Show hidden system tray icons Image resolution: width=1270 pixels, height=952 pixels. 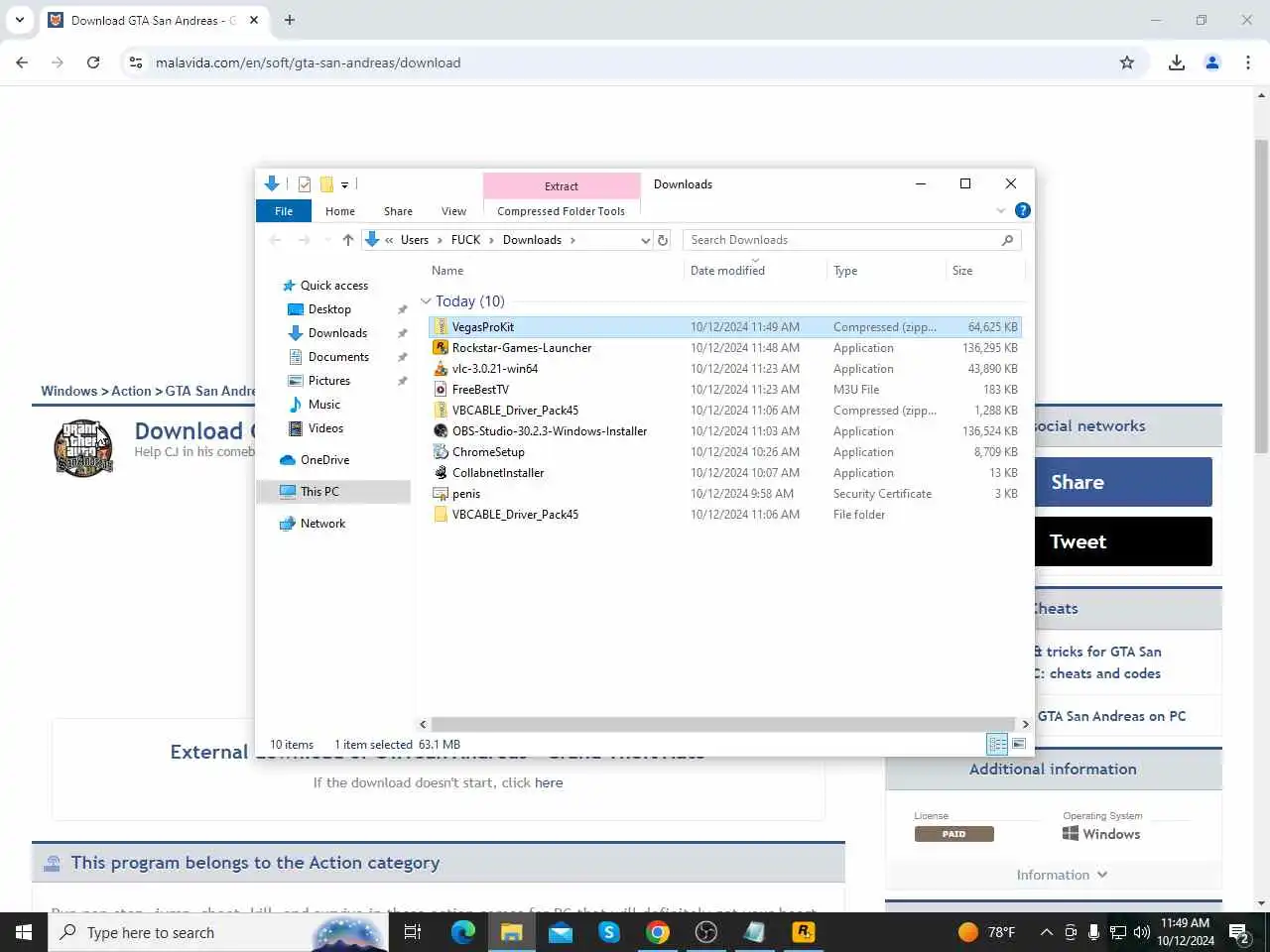coord(1046,932)
